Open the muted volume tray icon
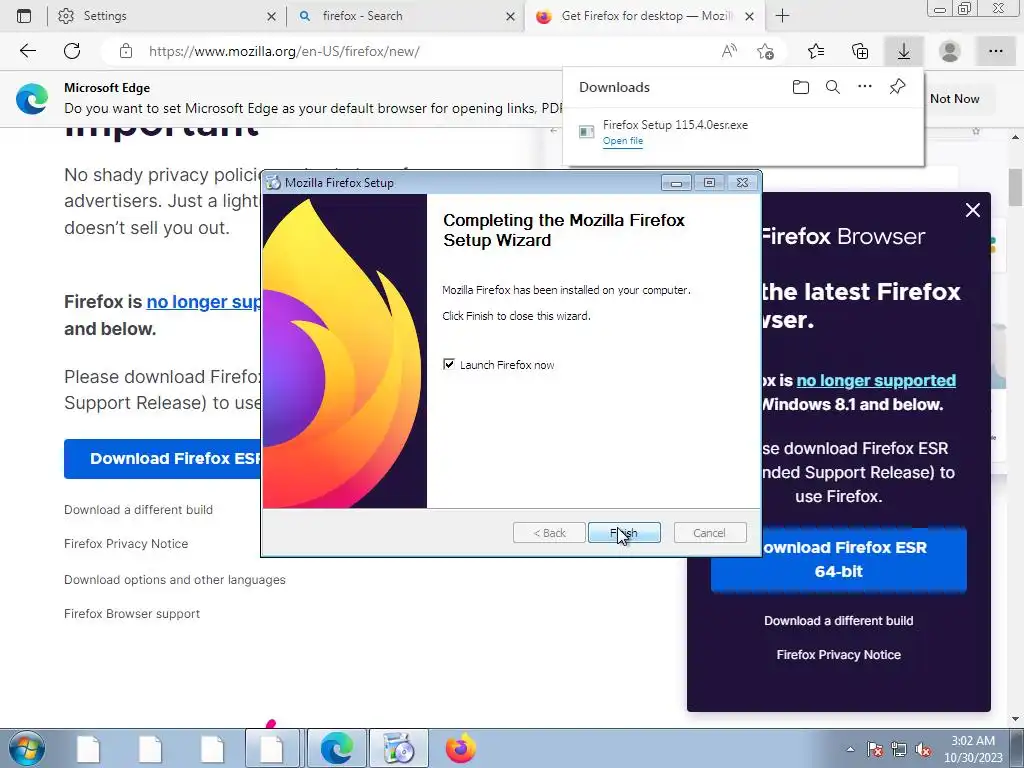Screen dimensions: 1024x768 point(923,749)
